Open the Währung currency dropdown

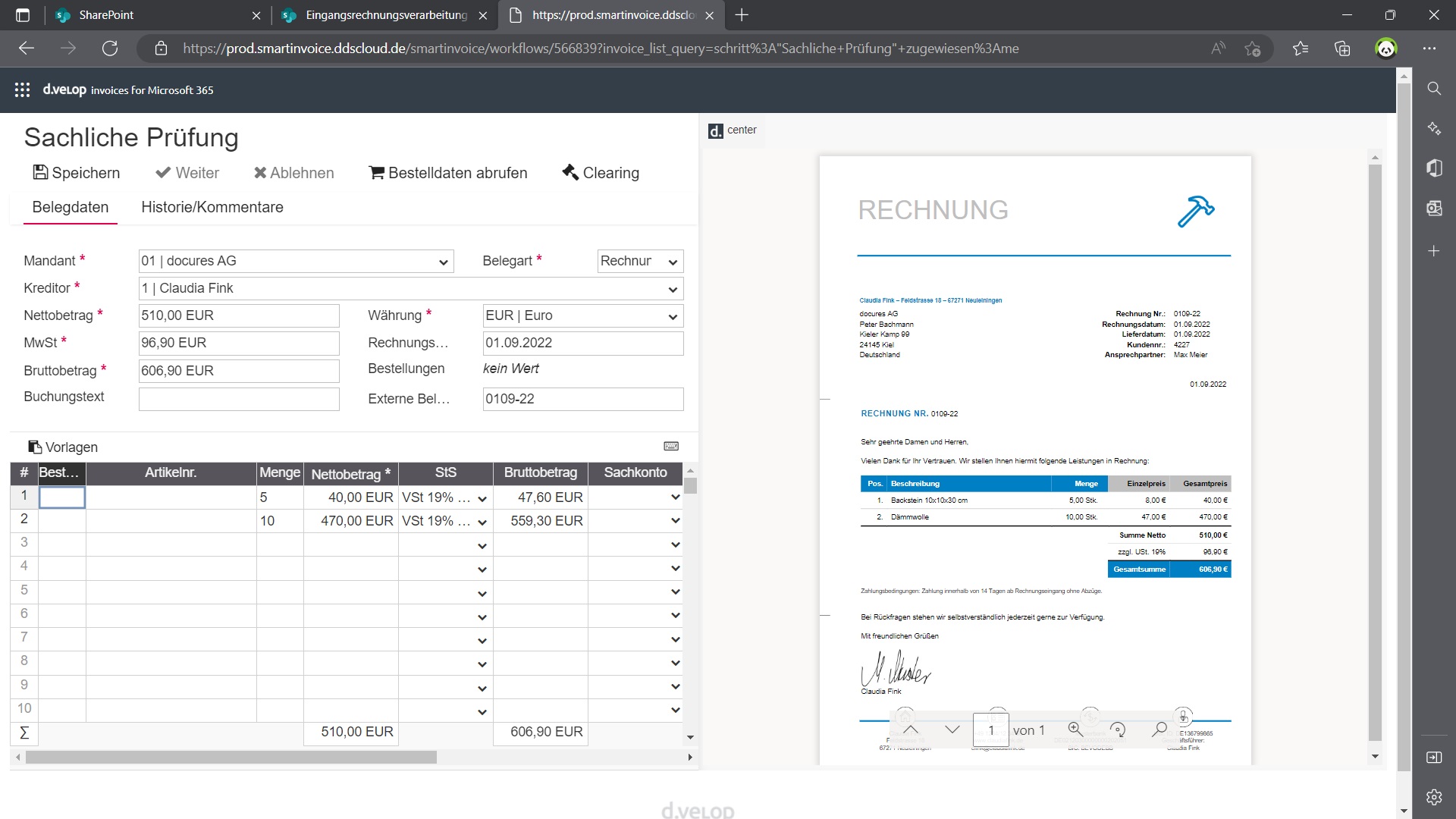tap(672, 316)
